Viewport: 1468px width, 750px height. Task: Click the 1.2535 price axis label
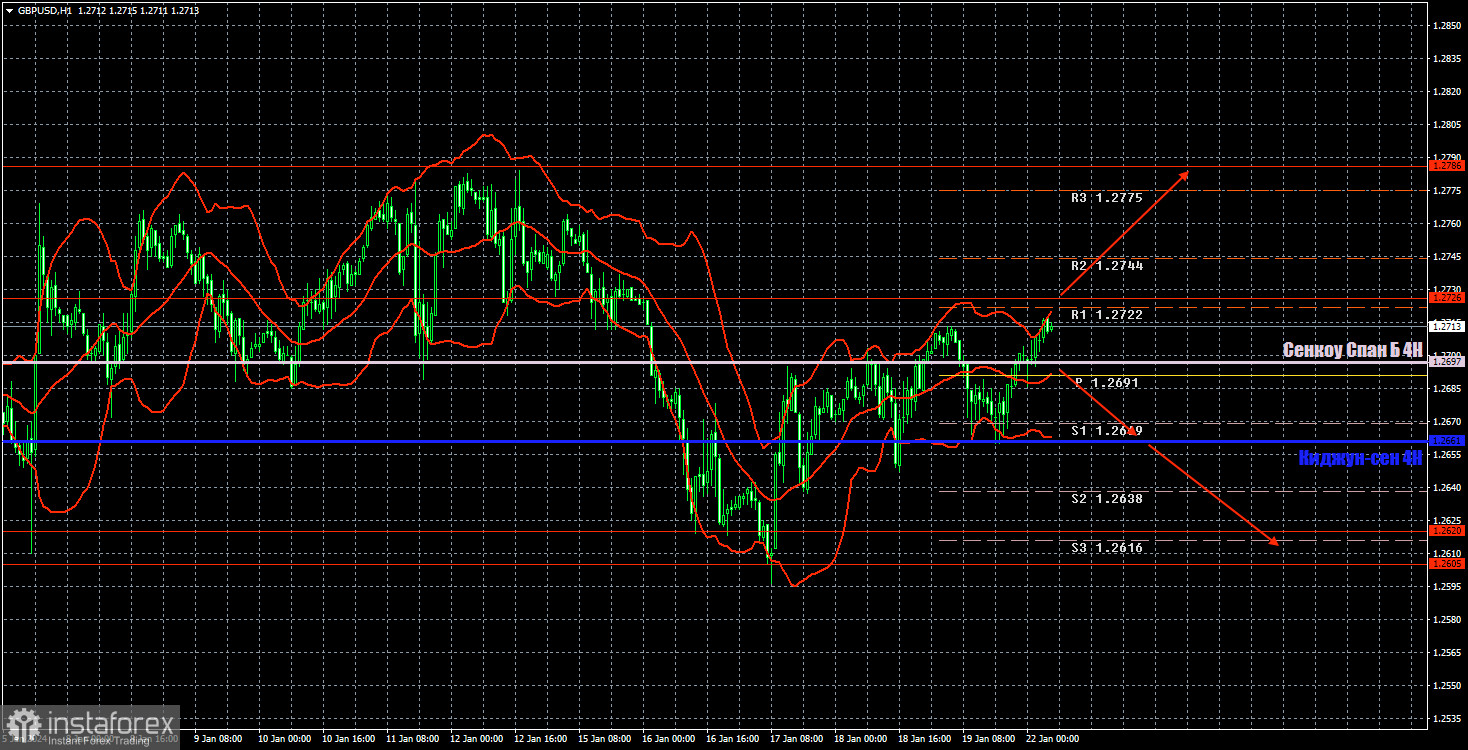pyautogui.click(x=1447, y=718)
